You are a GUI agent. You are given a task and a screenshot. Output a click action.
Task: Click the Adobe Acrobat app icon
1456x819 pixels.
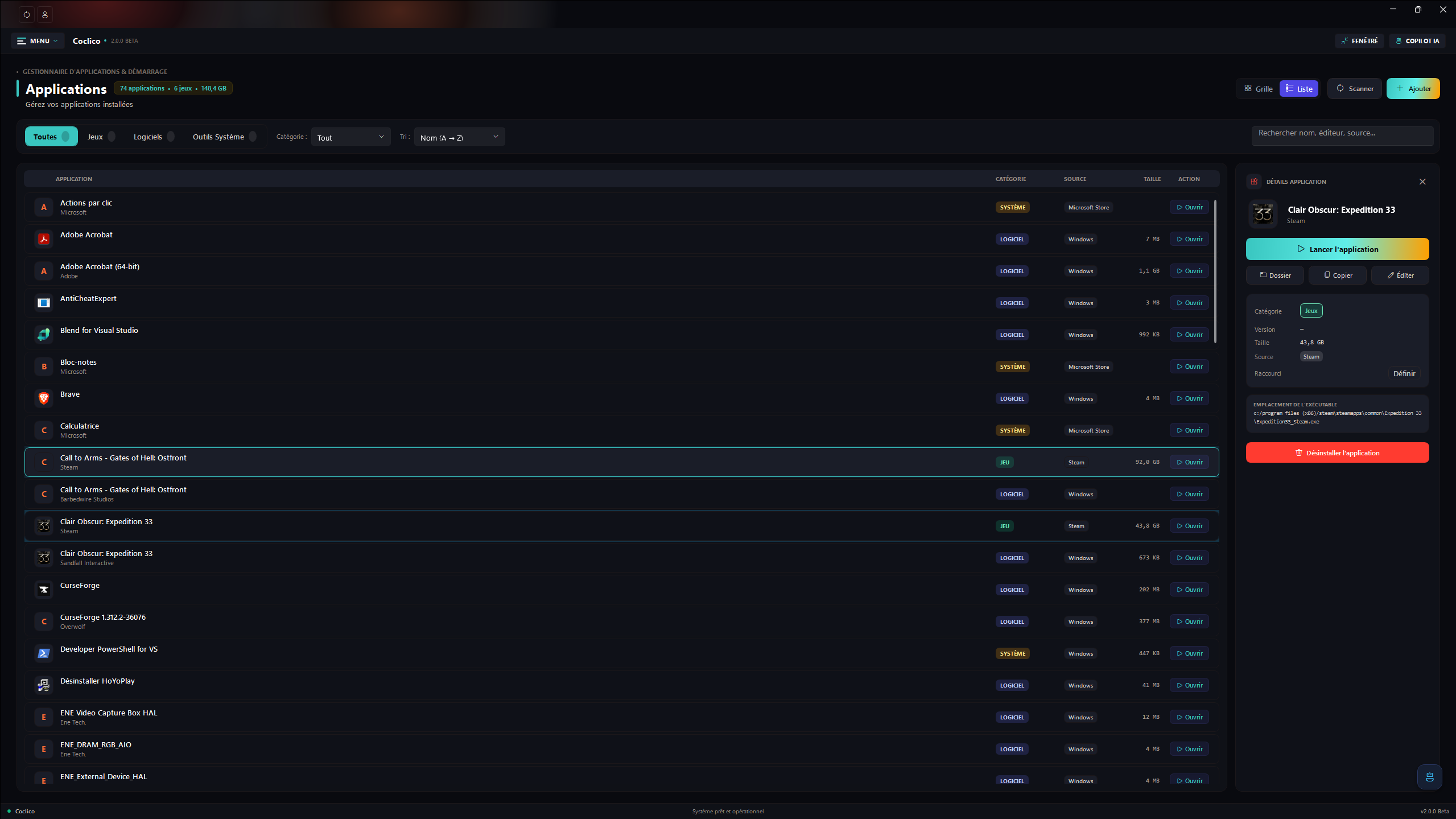pos(44,239)
